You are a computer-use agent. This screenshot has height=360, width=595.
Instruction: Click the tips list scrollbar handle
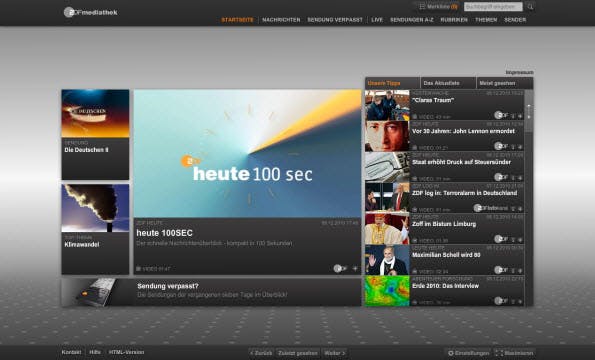click(x=529, y=111)
